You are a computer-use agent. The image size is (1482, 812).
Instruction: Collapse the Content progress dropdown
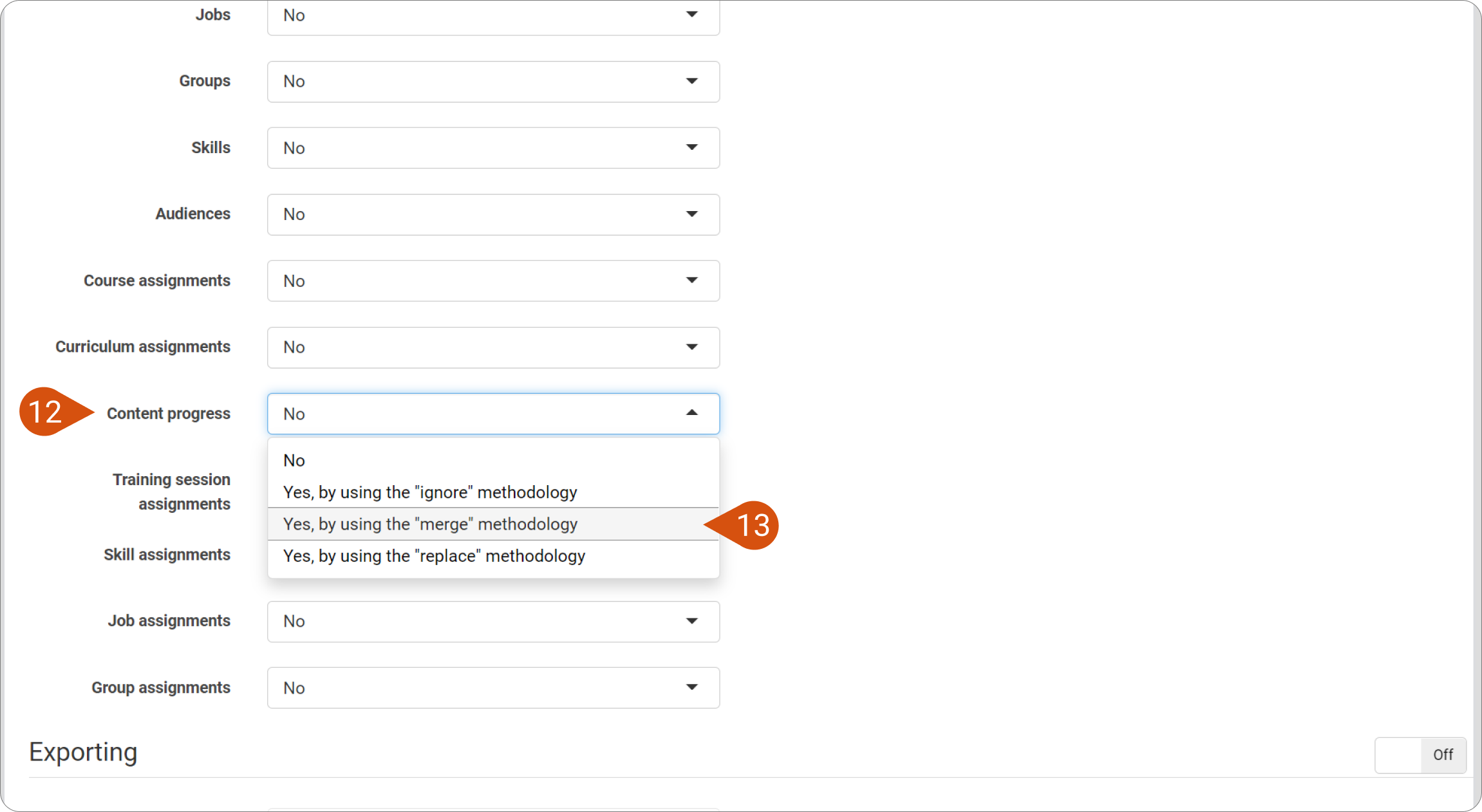[493, 414]
